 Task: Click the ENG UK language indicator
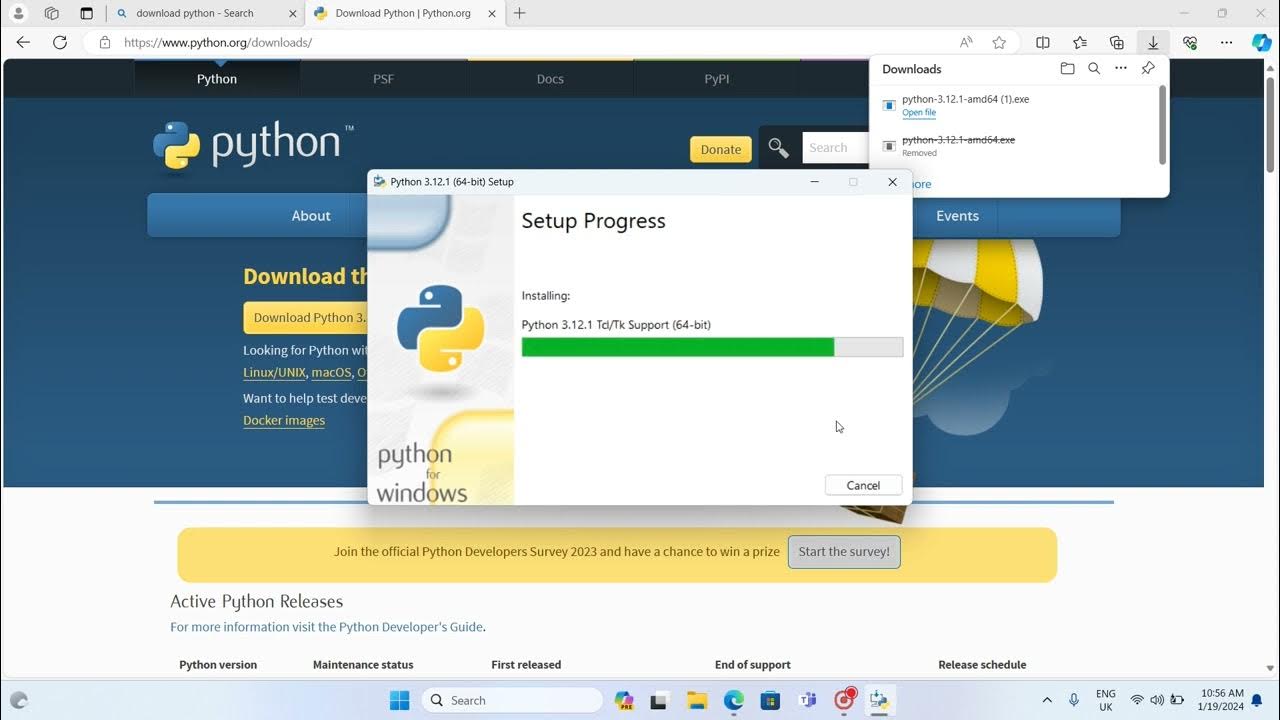pos(1105,700)
